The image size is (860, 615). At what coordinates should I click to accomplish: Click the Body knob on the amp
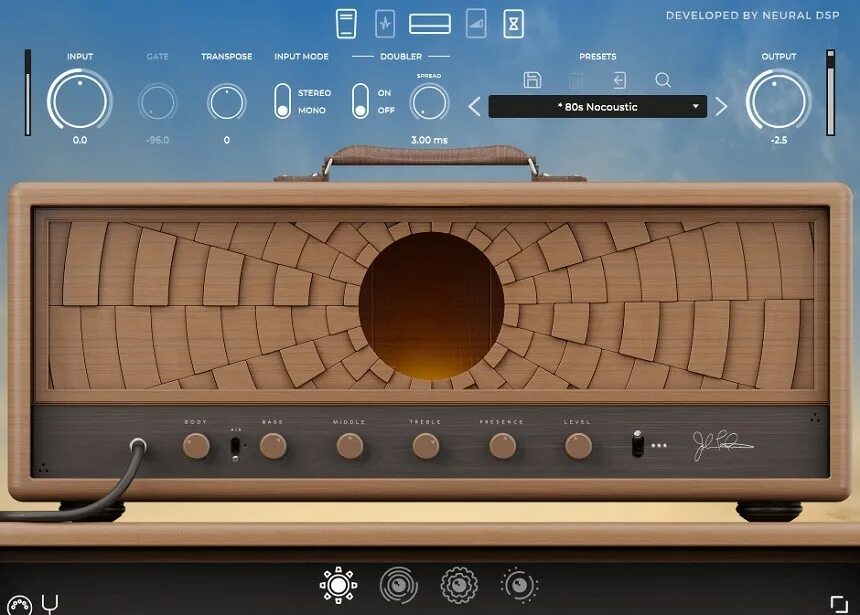(x=196, y=446)
